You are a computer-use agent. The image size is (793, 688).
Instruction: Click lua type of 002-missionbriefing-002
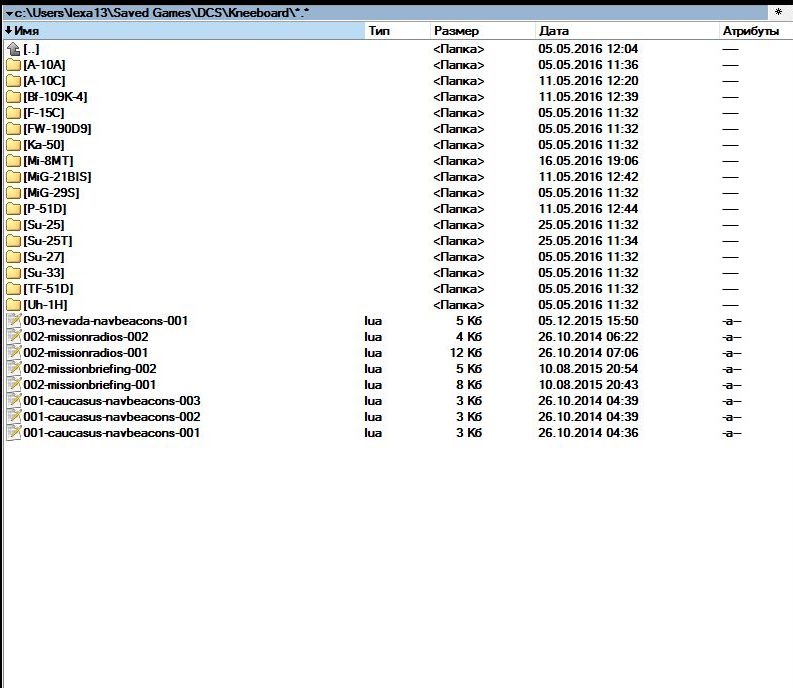click(373, 369)
